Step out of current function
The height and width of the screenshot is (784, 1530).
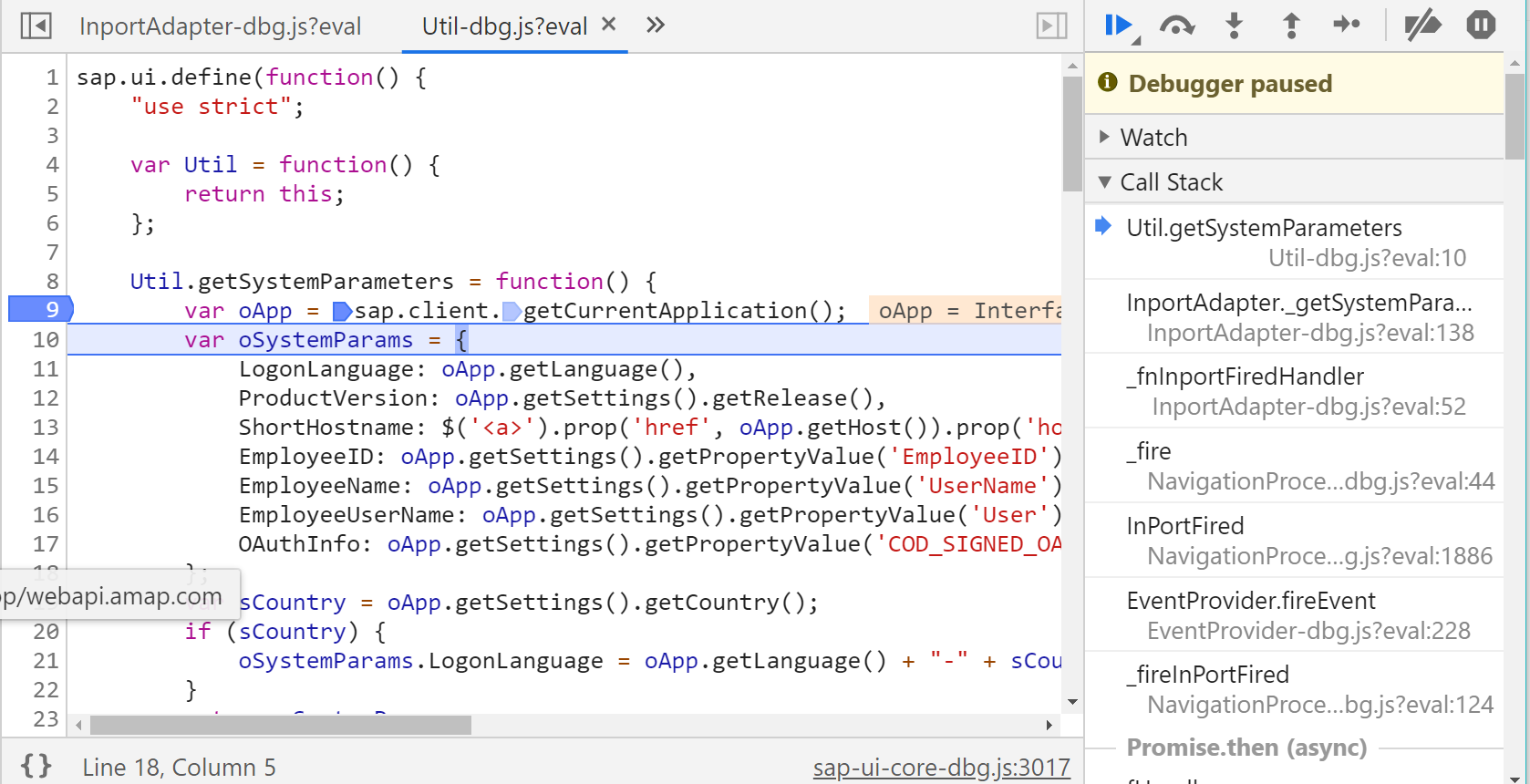coord(1291,26)
